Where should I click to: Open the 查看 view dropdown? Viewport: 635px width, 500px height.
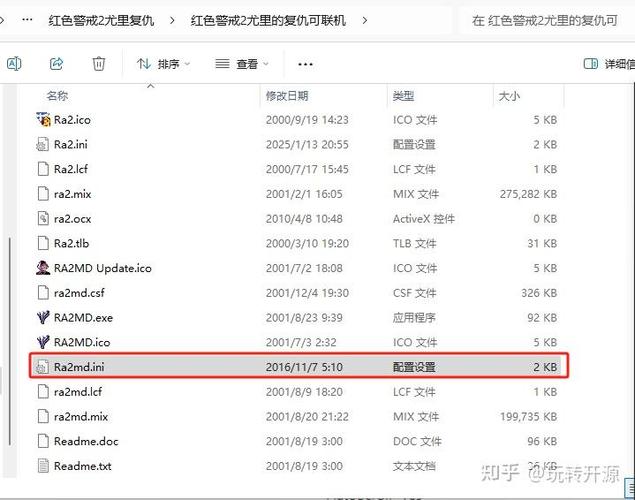coord(242,64)
